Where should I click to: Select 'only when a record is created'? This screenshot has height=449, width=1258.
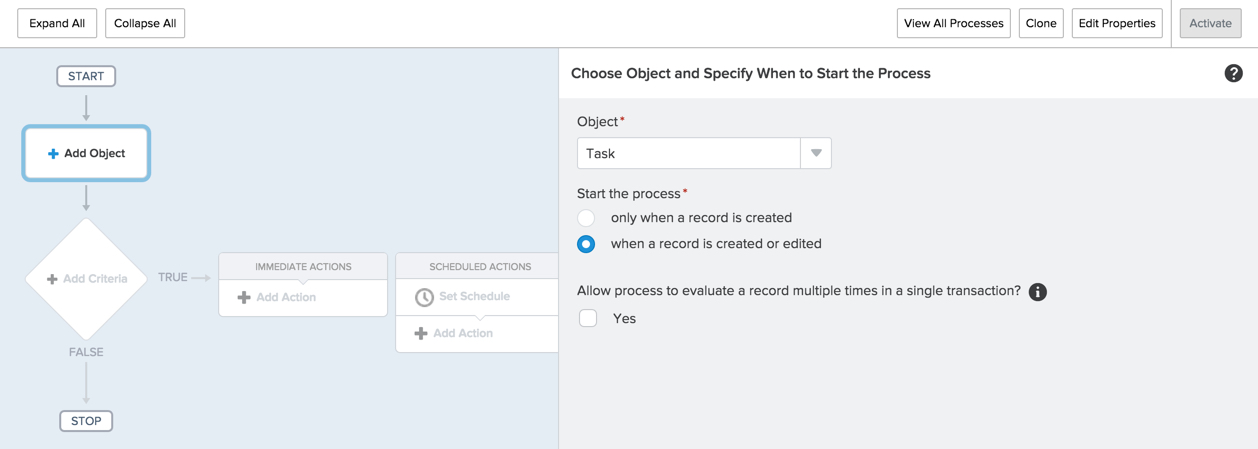586,218
